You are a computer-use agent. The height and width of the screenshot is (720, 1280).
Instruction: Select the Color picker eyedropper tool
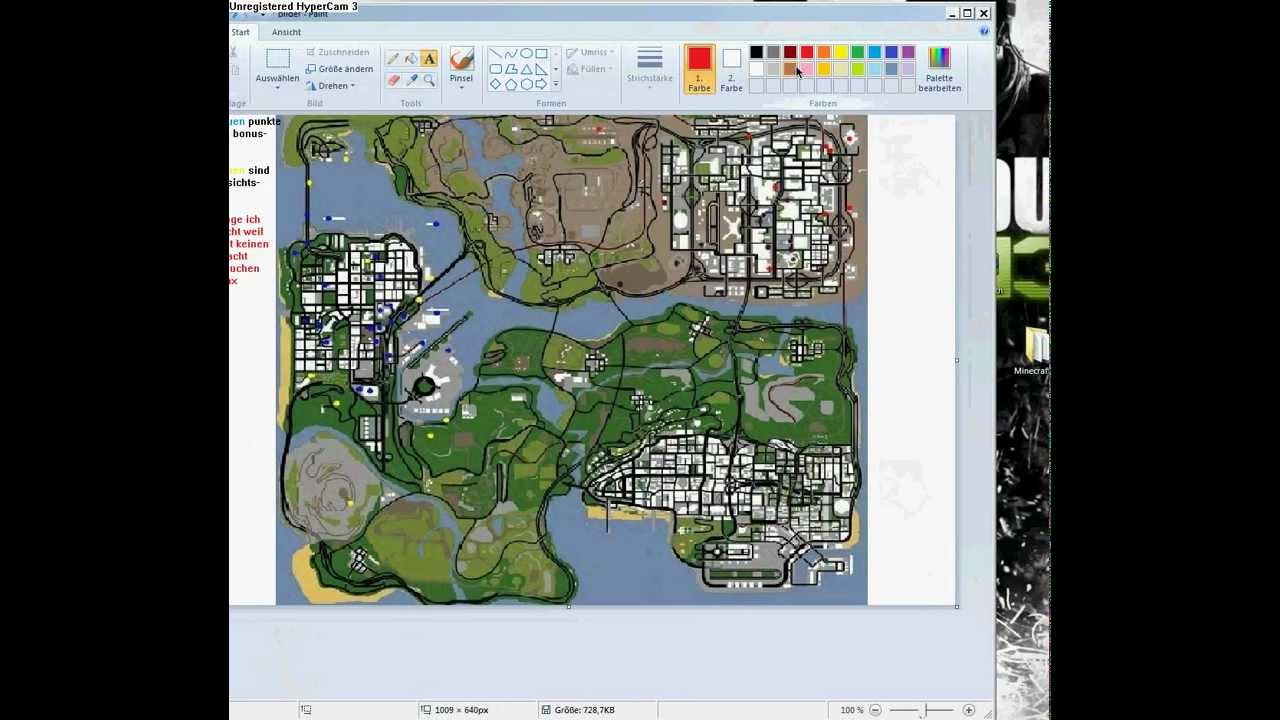[x=411, y=80]
